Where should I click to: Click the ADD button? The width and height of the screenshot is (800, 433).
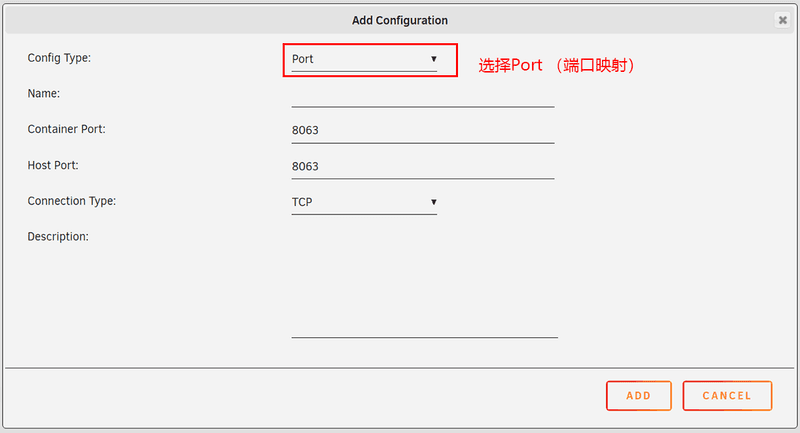(639, 396)
